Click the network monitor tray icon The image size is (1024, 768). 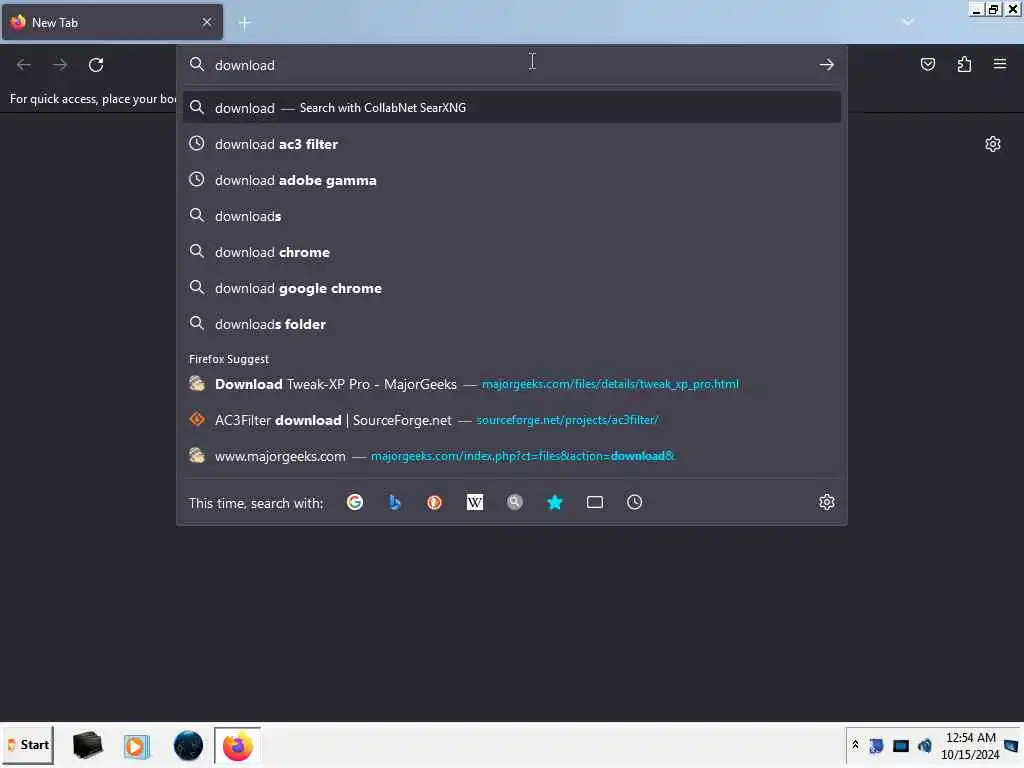[901, 746]
